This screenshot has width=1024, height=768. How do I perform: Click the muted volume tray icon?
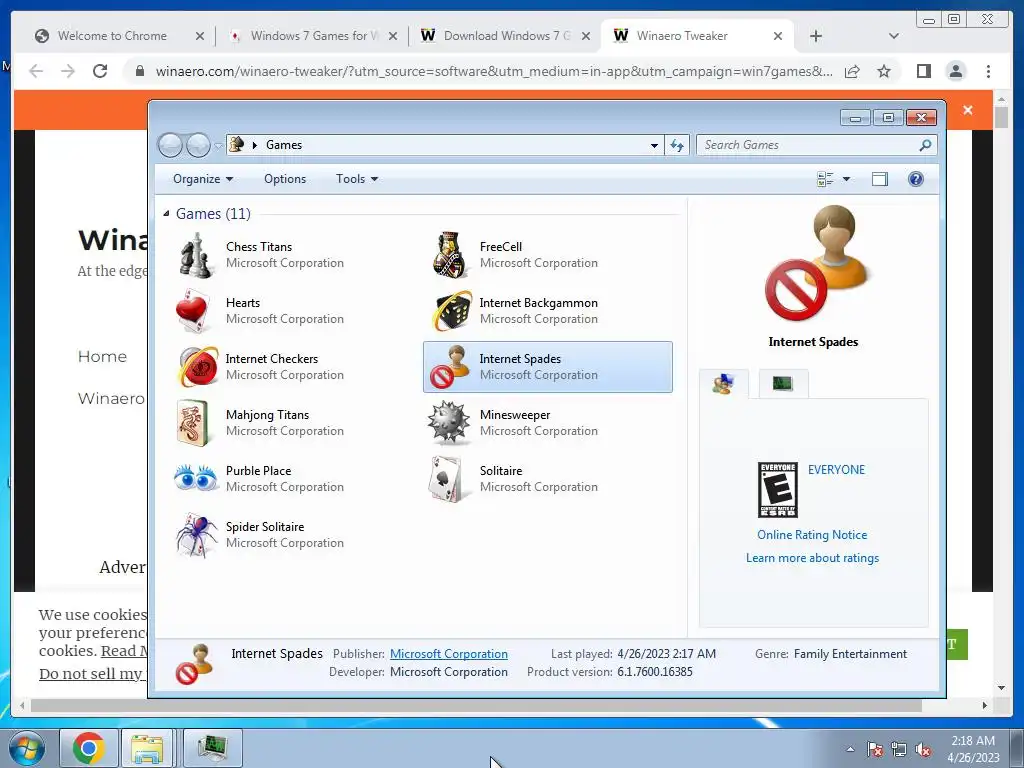[x=922, y=750]
